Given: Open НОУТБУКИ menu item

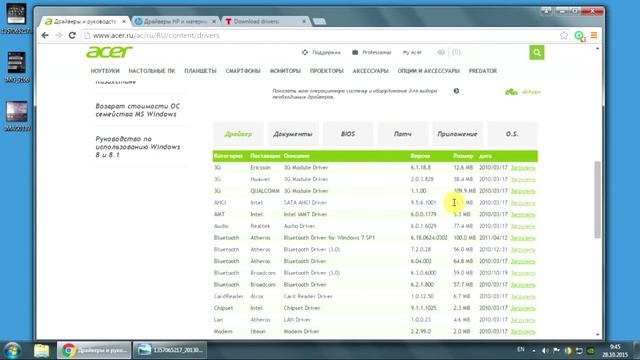Looking at the screenshot, I should tap(105, 71).
